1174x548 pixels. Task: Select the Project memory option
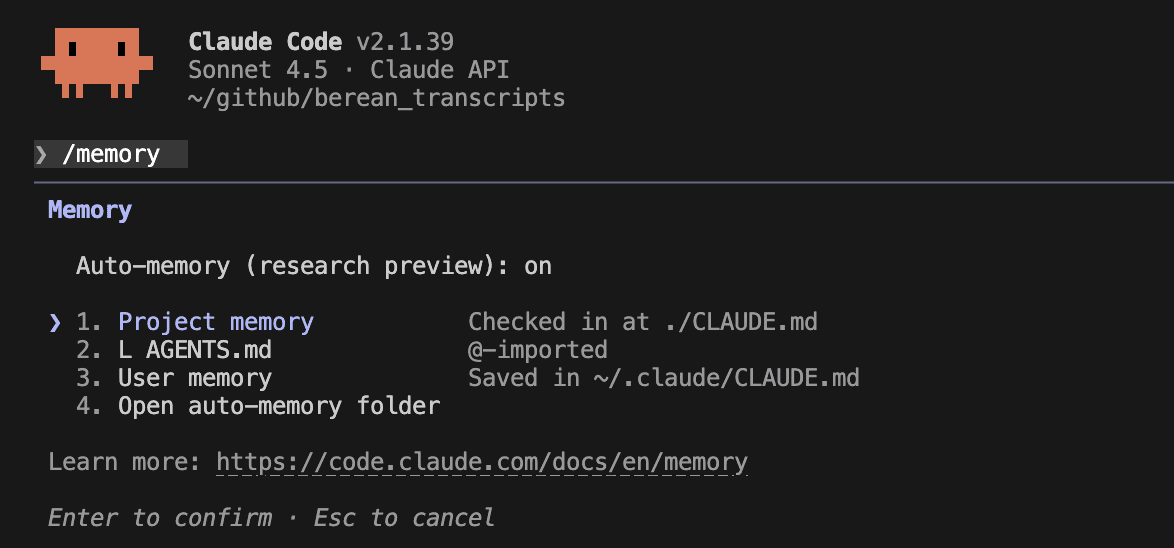tap(216, 322)
